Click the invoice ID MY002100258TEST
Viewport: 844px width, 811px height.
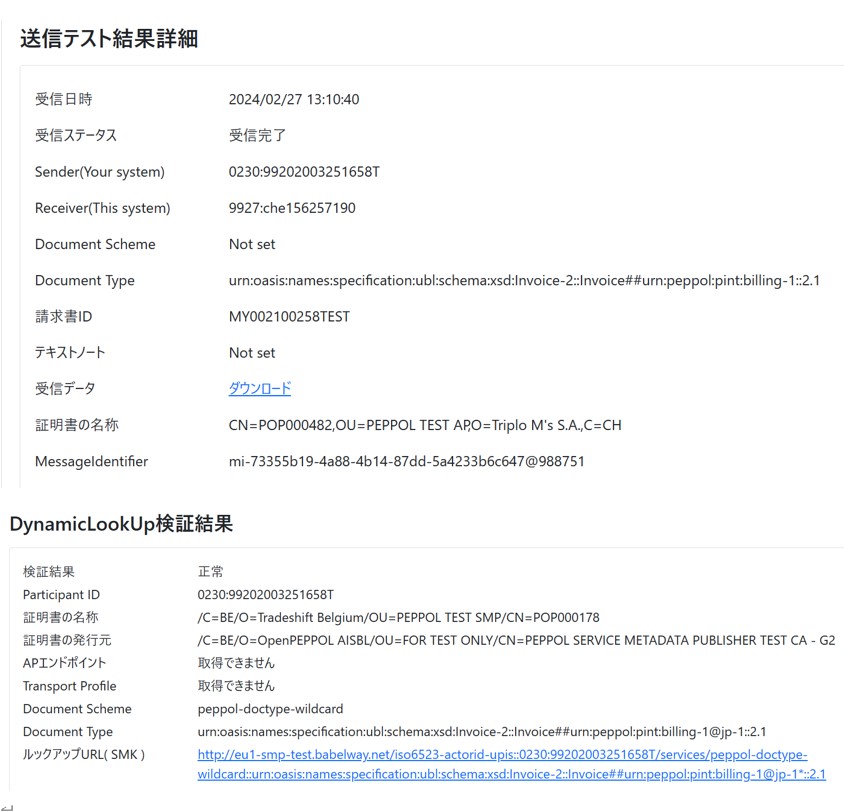click(289, 317)
